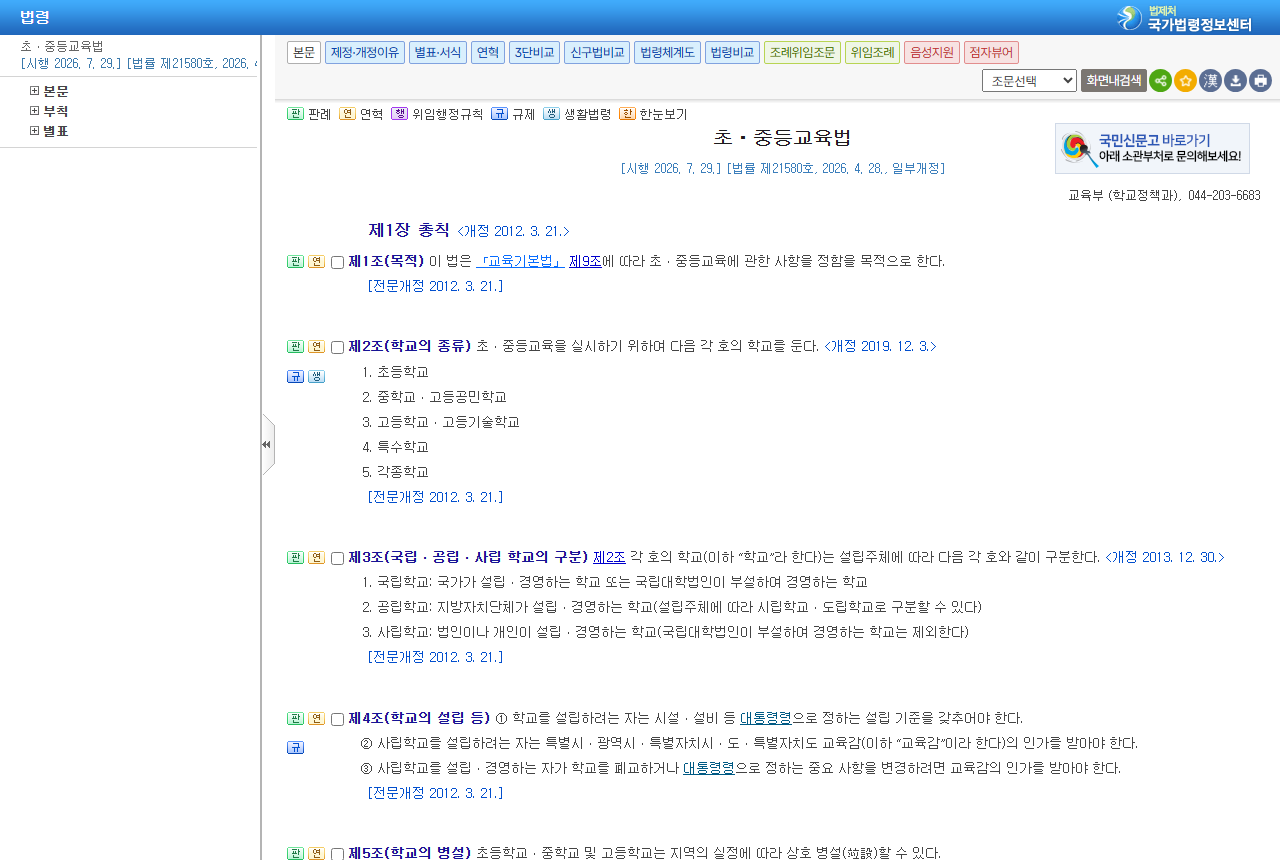Image resolution: width=1280 pixels, height=860 pixels.
Task: Open 조례위임조문 tab
Action: coord(802,53)
